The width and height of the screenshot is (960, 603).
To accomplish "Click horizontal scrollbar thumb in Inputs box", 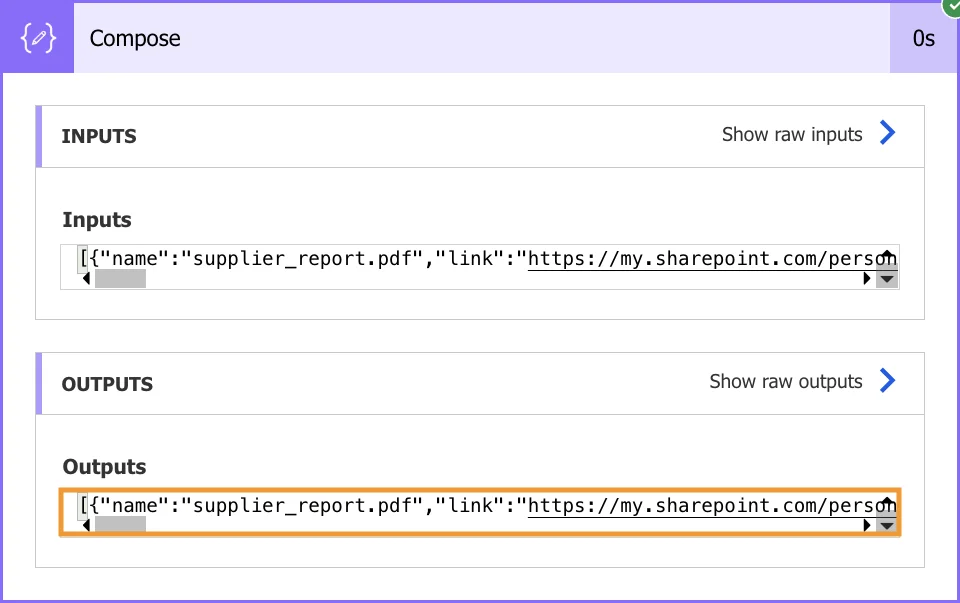I will (120, 279).
